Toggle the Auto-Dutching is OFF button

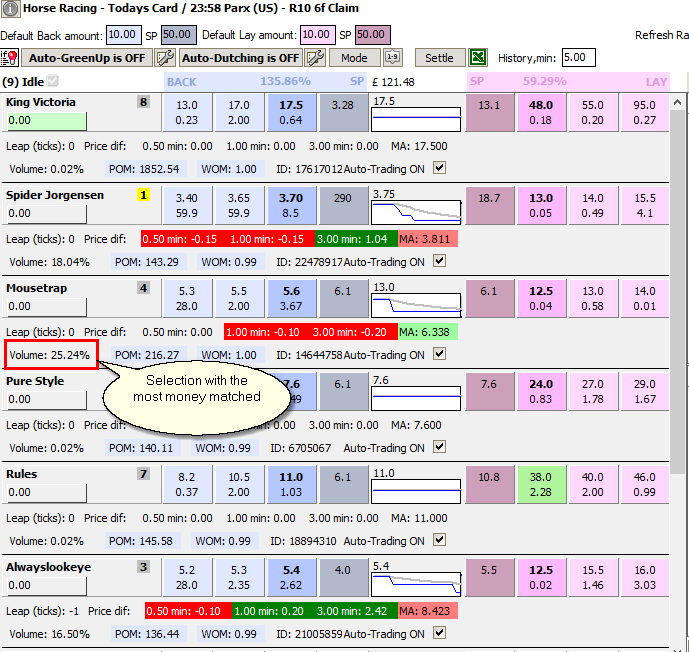pos(240,58)
